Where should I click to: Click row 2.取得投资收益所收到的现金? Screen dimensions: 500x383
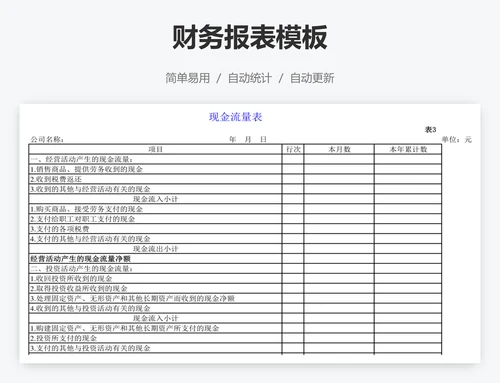pyautogui.click(x=235, y=288)
